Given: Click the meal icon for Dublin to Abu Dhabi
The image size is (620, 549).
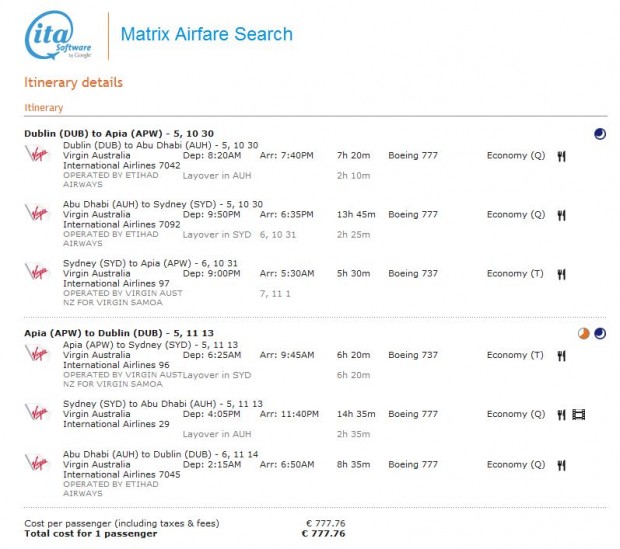Looking at the screenshot, I should [x=562, y=156].
